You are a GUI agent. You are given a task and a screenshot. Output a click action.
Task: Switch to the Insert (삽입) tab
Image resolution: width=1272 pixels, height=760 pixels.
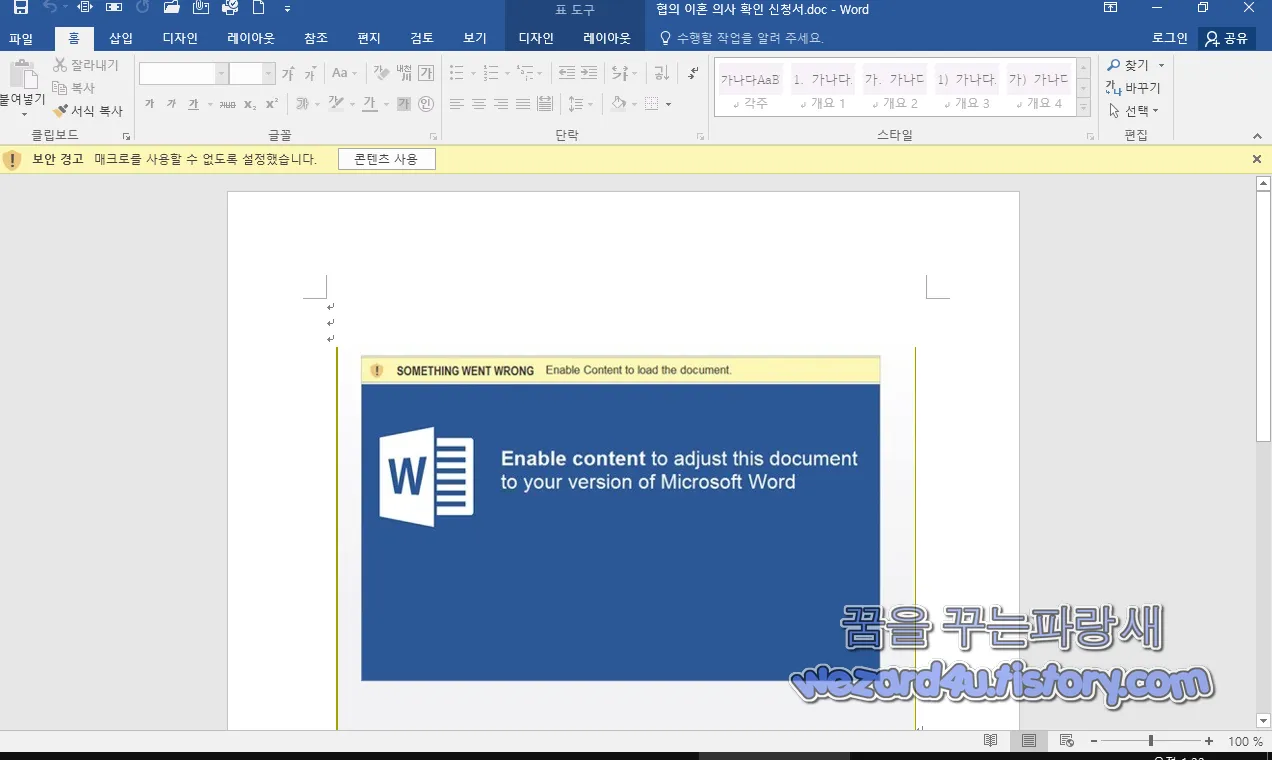click(x=121, y=39)
